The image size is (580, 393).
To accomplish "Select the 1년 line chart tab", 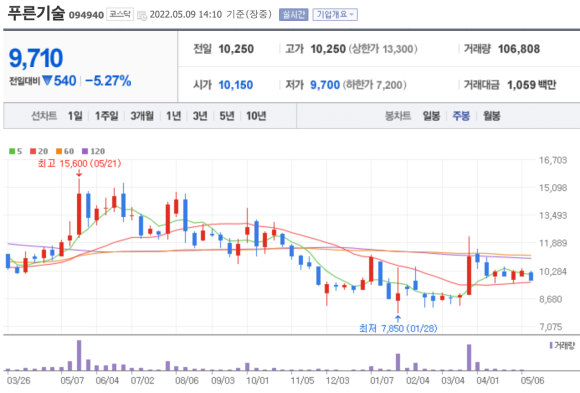I will 173,116.
